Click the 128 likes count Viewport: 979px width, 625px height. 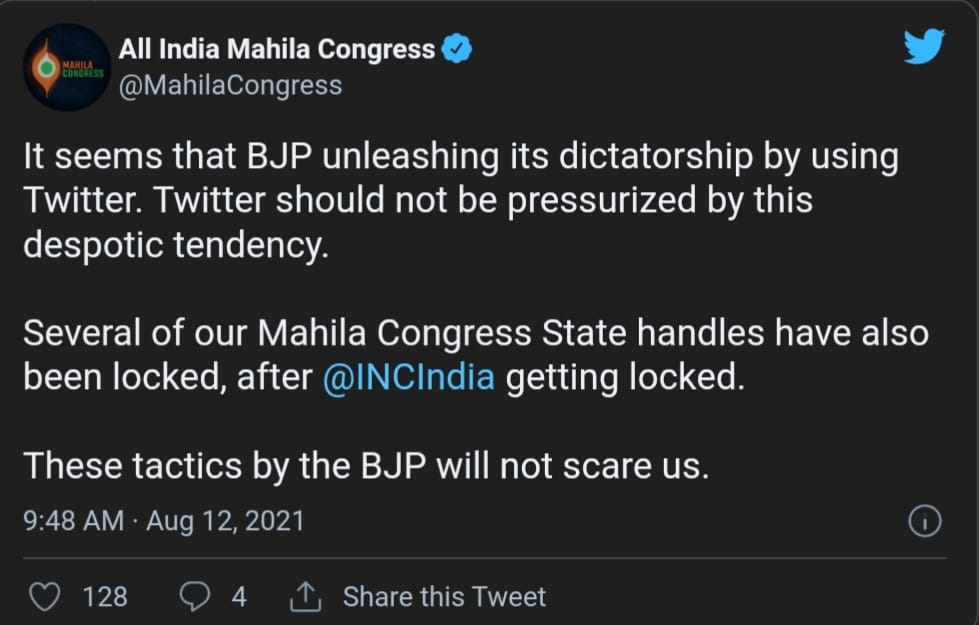(105, 597)
